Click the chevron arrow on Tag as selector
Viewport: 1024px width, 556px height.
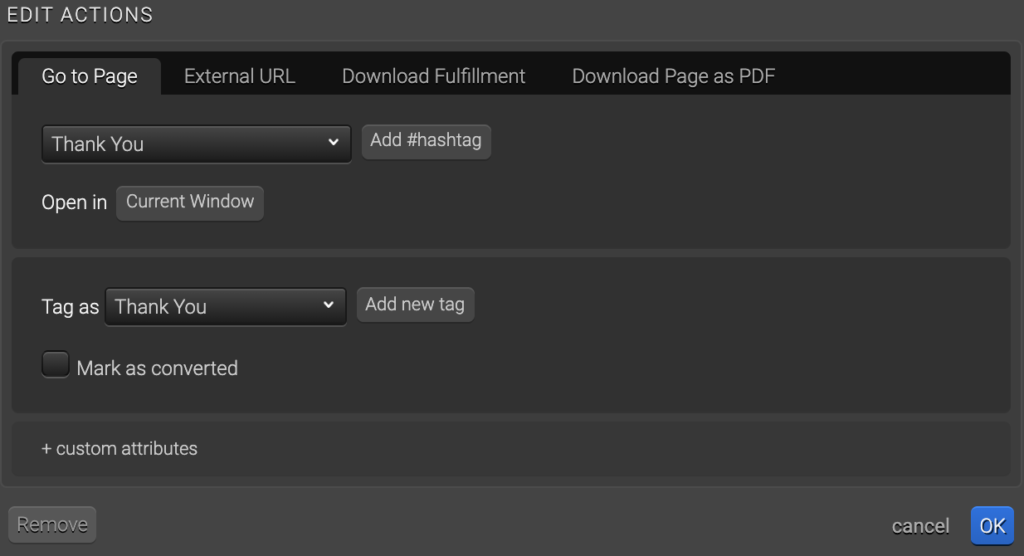[x=329, y=306]
